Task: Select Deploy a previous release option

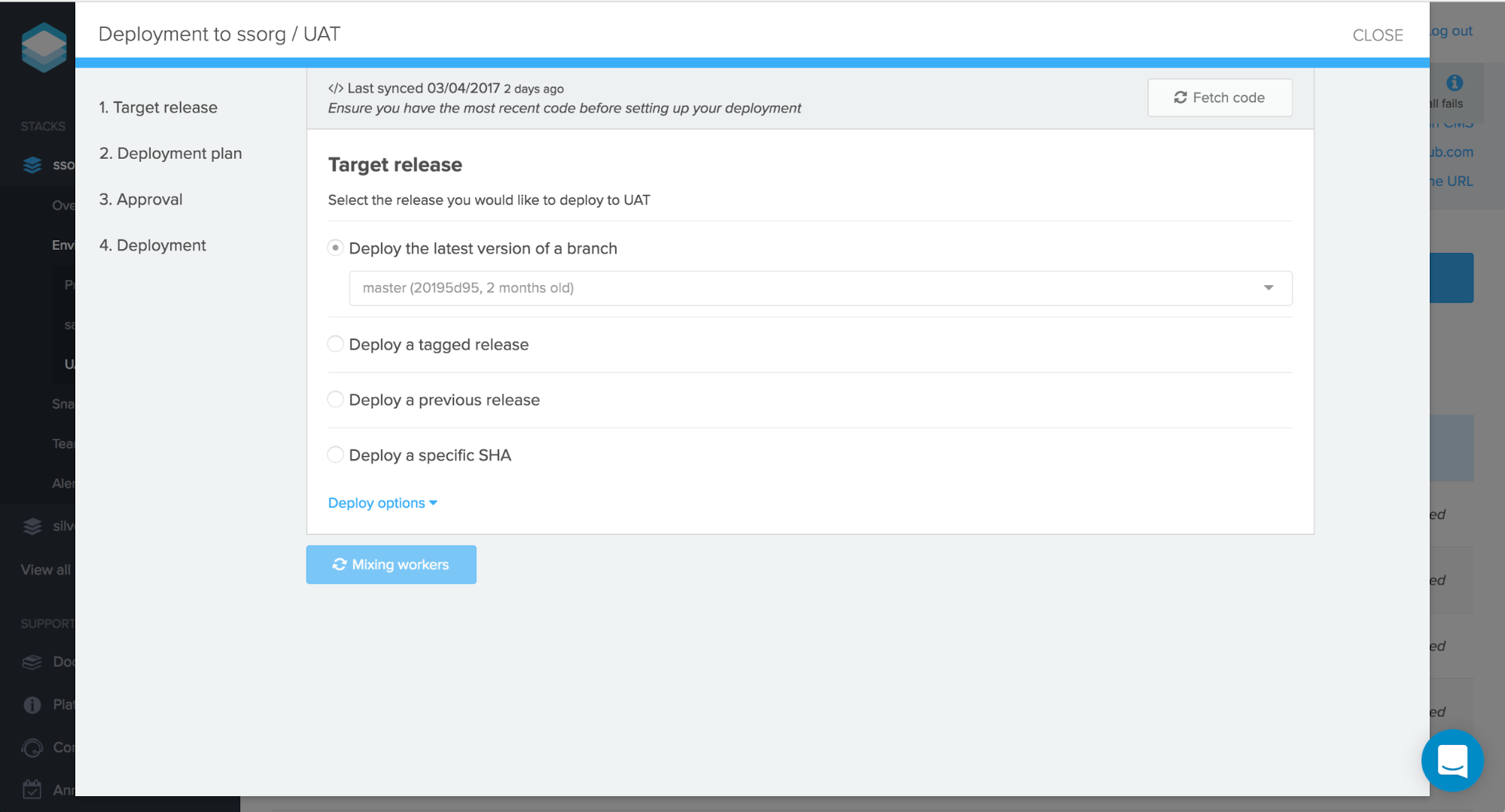Action: click(x=336, y=400)
